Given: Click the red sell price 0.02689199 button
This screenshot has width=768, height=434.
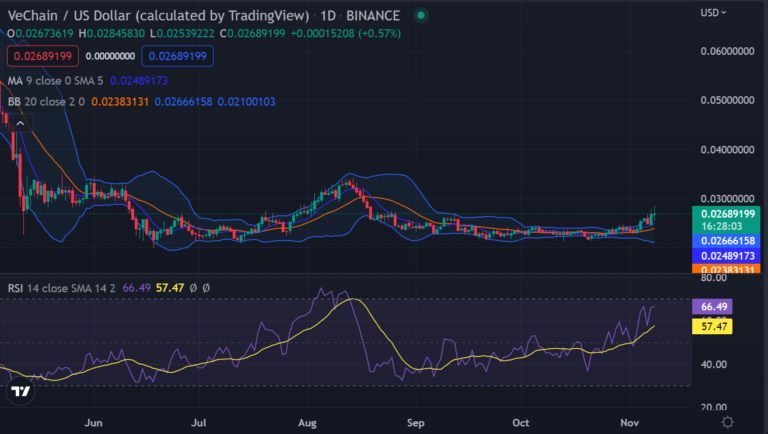Looking at the screenshot, I should pyautogui.click(x=43, y=56).
